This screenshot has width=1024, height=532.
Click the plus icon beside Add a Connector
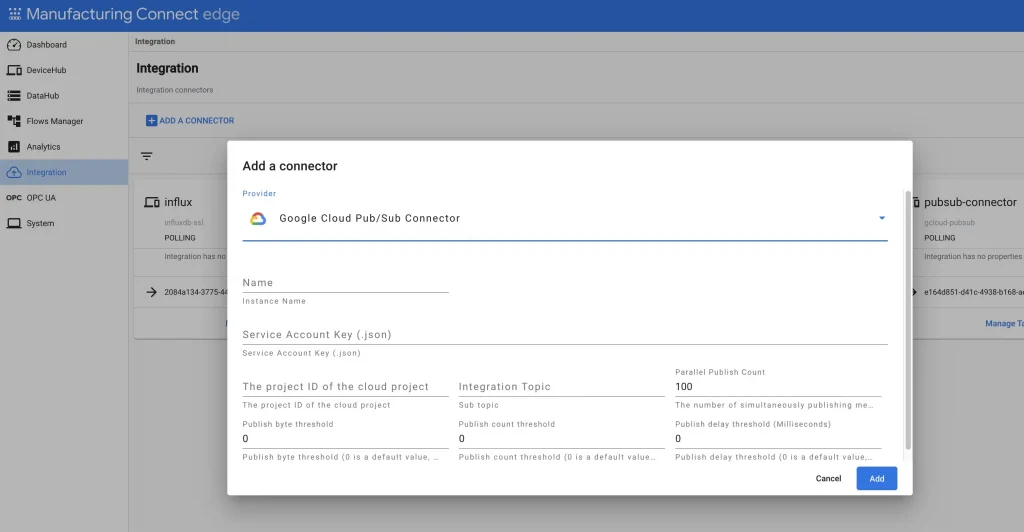[151, 121]
